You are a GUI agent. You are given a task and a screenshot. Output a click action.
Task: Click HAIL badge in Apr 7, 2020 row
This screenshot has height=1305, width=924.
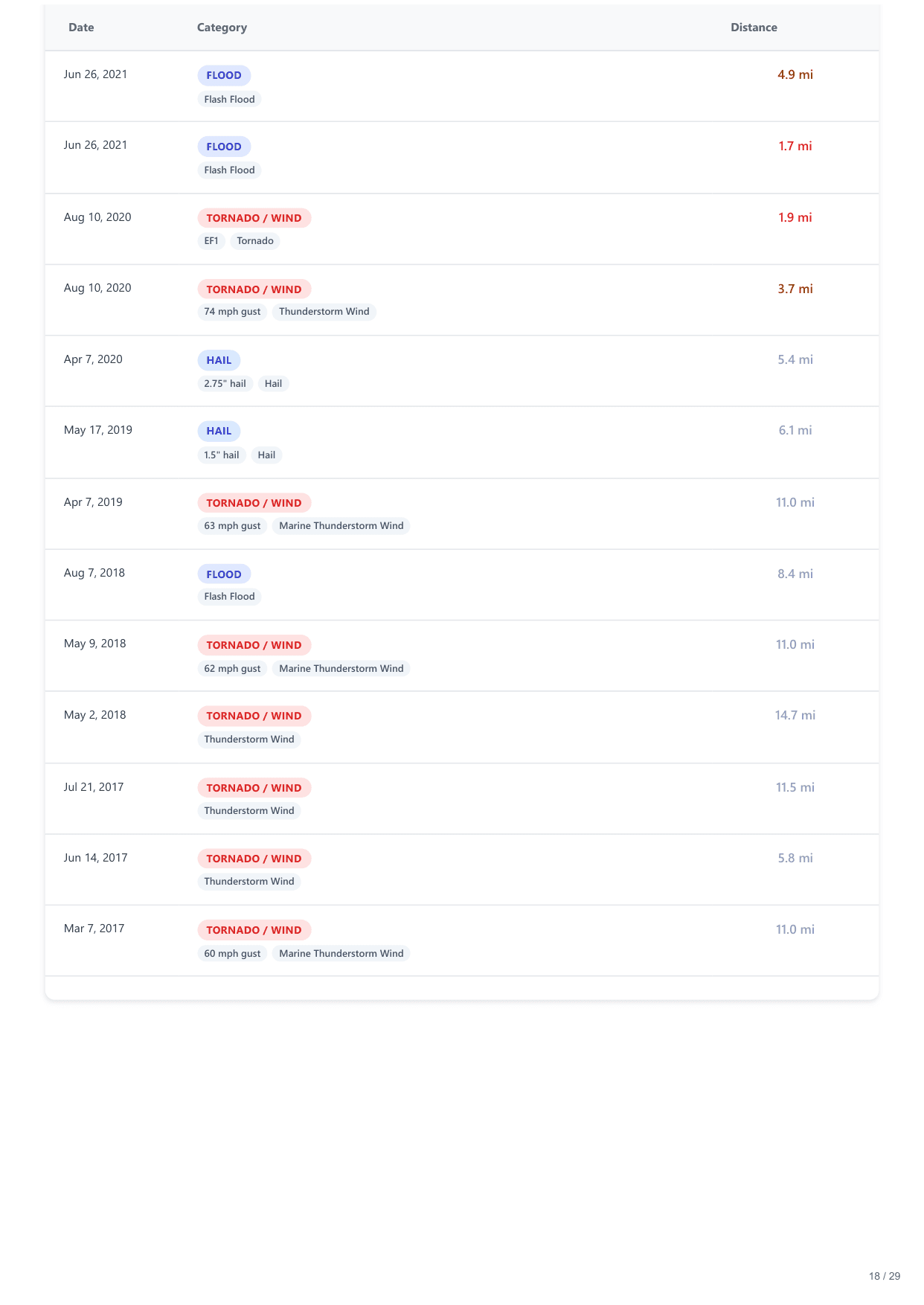(219, 360)
